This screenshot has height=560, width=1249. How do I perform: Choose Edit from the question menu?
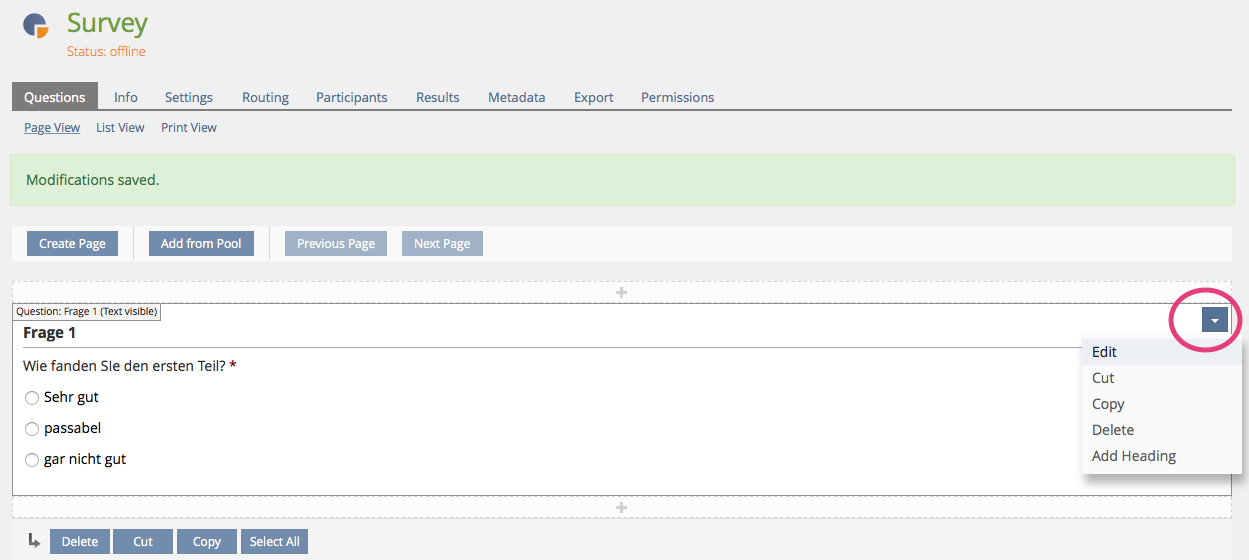pyautogui.click(x=1104, y=352)
